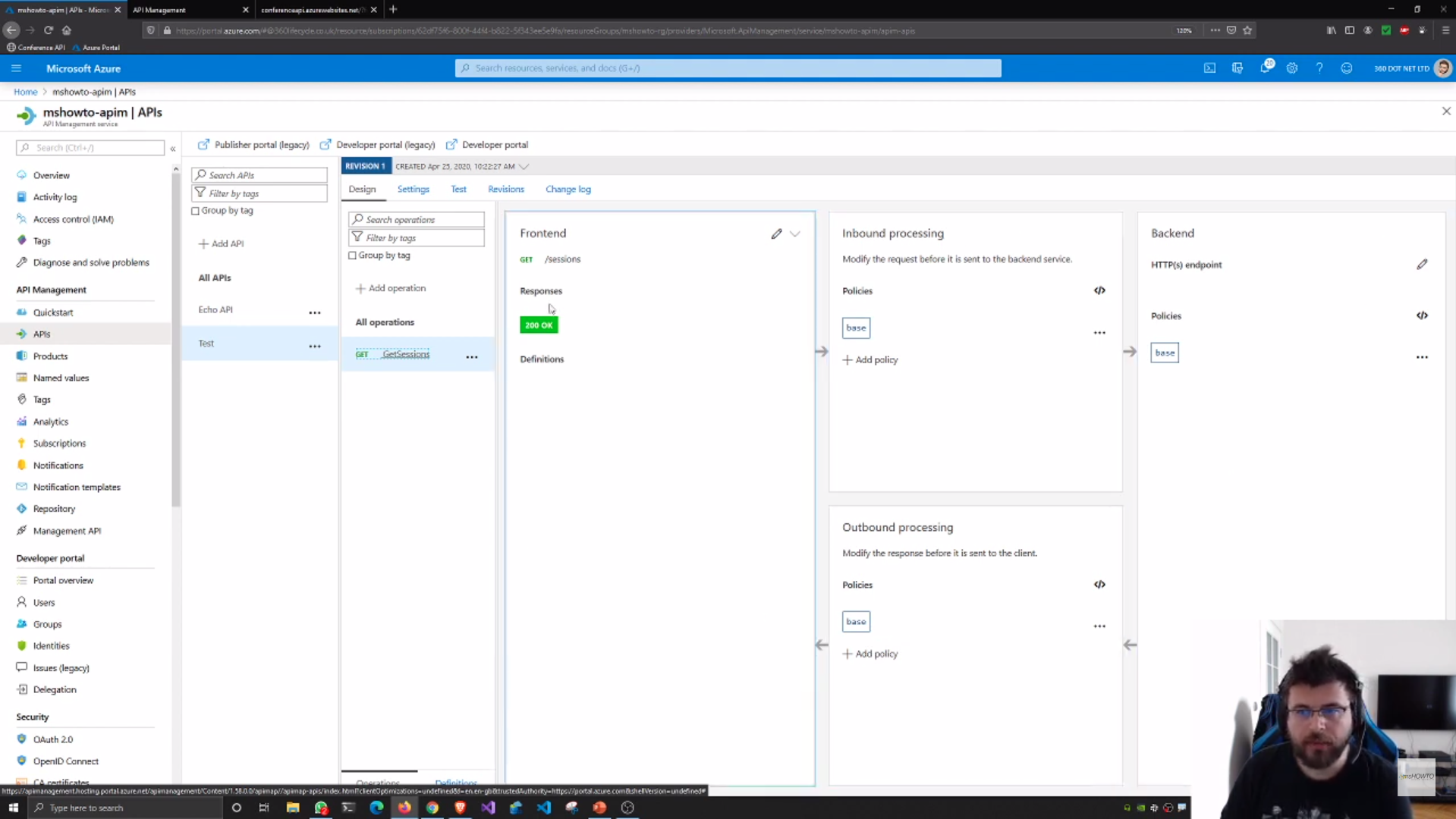This screenshot has width=1456, height=819.
Task: Open the Windows Start menu
Action: (13, 808)
